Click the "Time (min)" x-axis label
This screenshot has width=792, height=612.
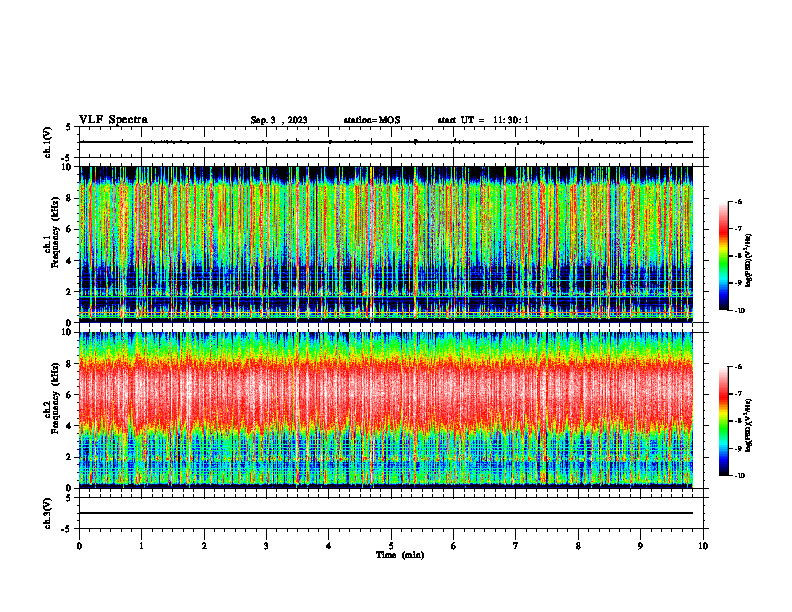tap(400, 555)
